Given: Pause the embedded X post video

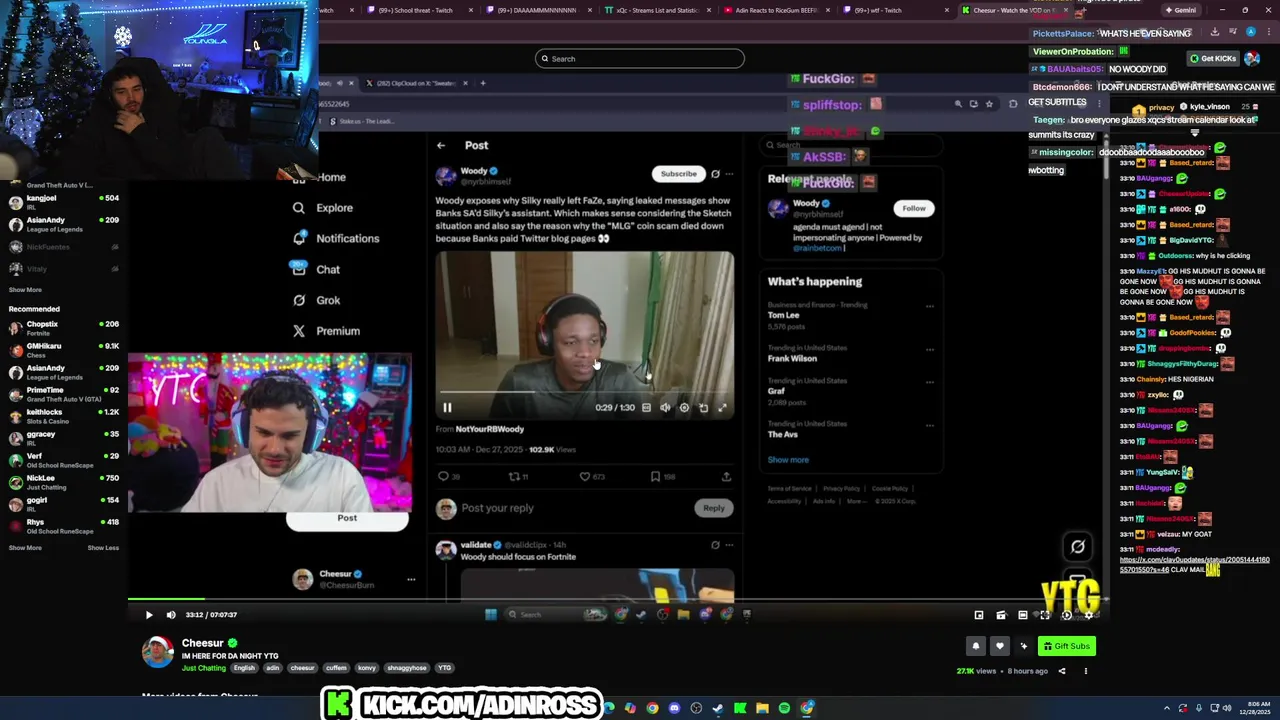Looking at the screenshot, I should (x=447, y=407).
